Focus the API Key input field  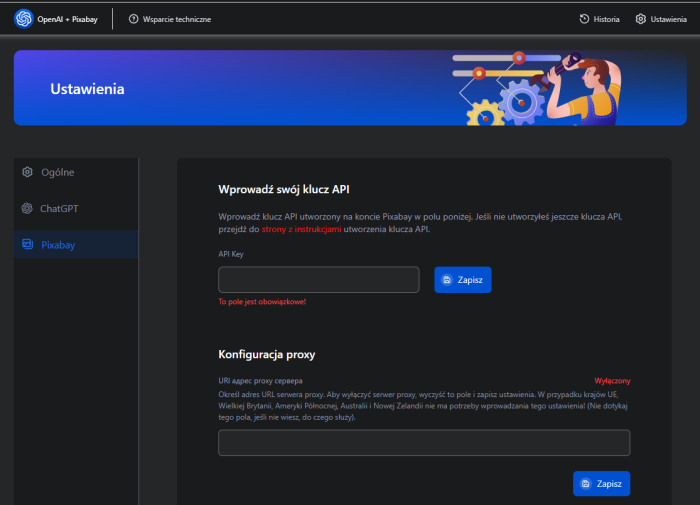318,280
